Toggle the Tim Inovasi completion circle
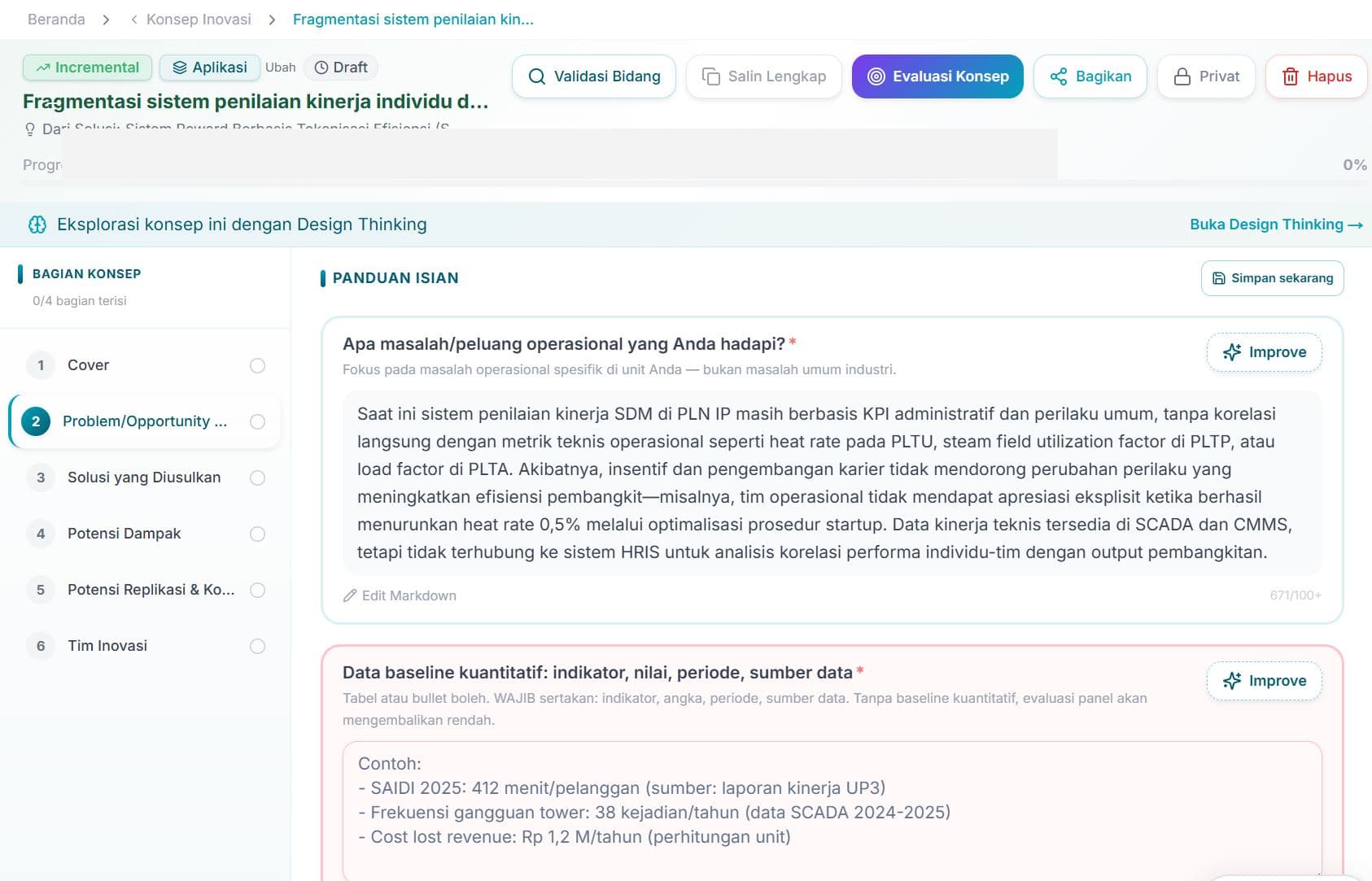 [257, 646]
